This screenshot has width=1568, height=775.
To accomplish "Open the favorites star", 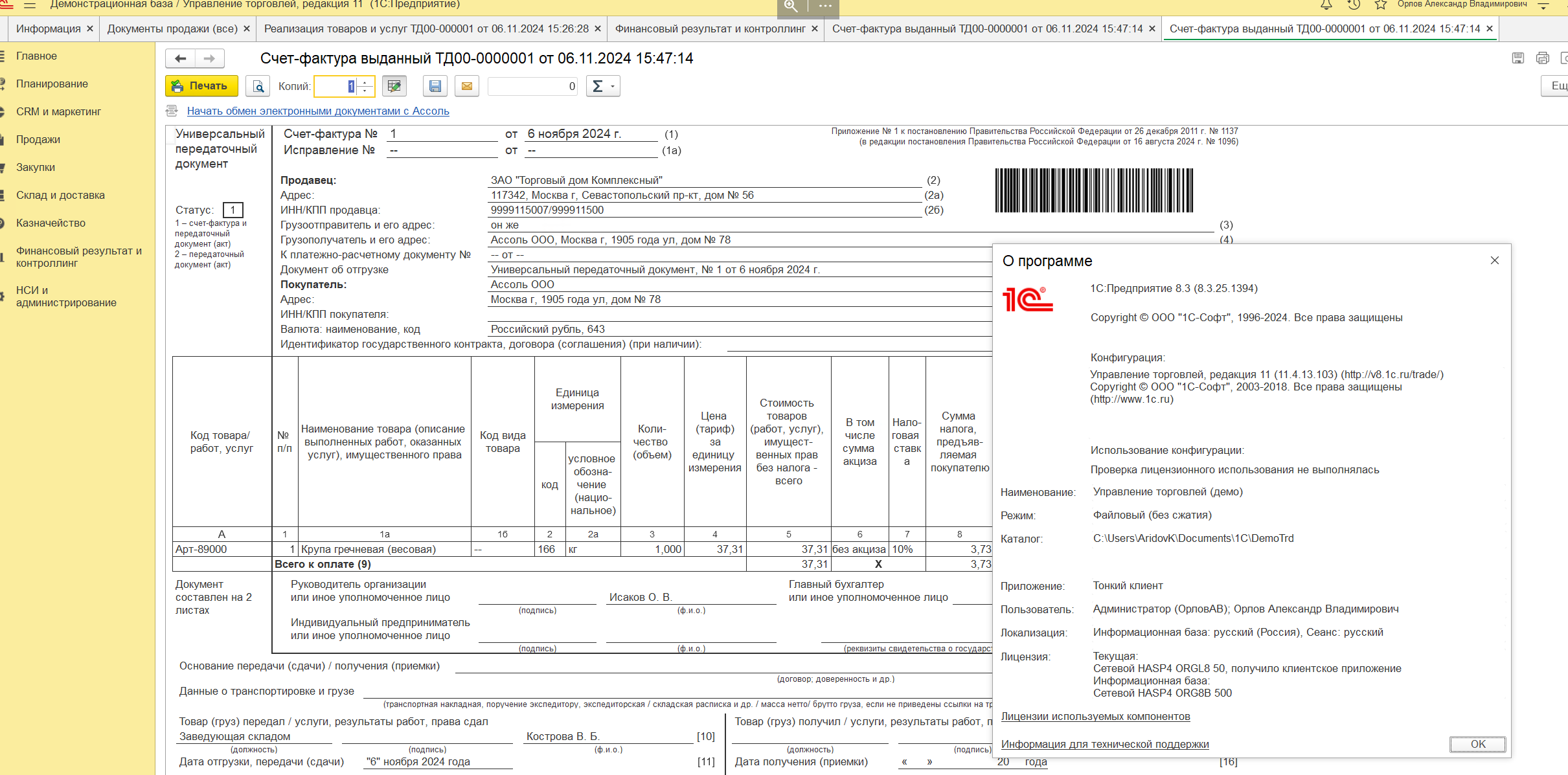I will tap(1381, 5).
